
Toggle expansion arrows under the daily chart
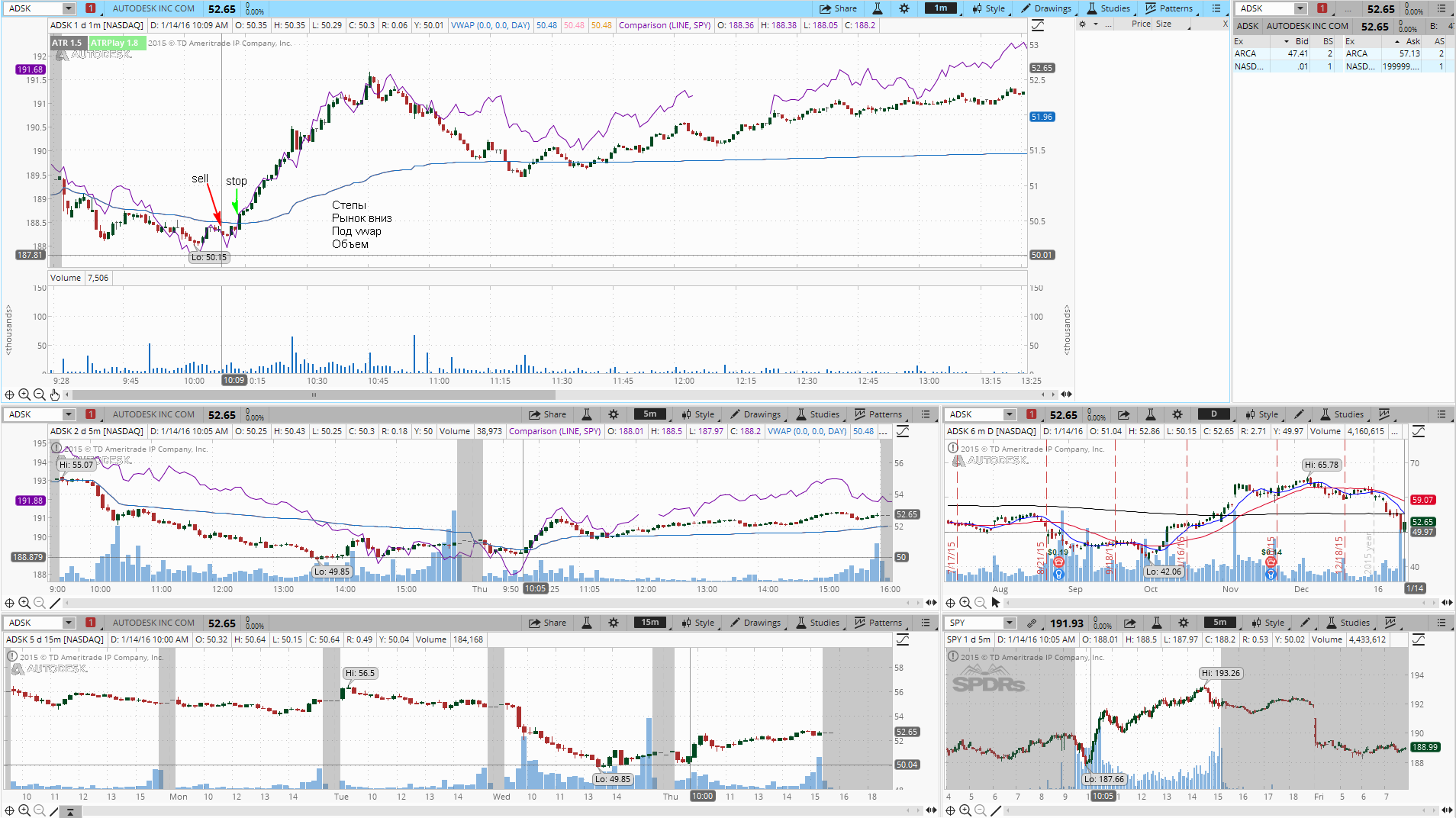1447,603
